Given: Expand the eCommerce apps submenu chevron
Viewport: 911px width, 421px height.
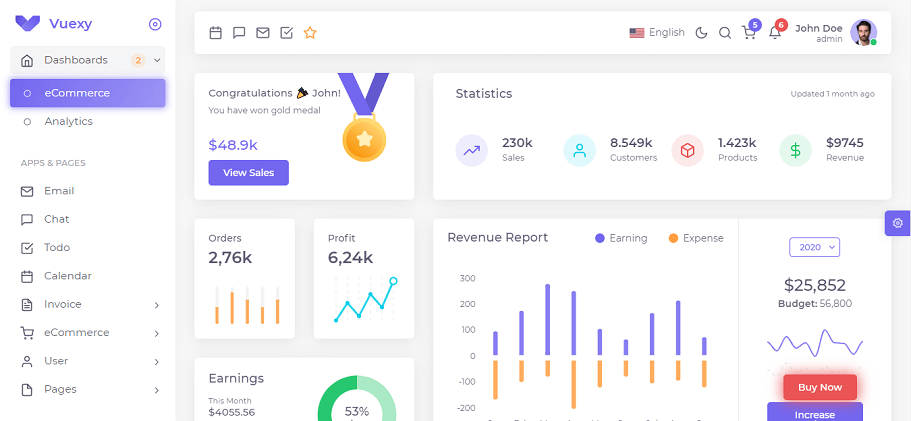Looking at the screenshot, I should 157,333.
